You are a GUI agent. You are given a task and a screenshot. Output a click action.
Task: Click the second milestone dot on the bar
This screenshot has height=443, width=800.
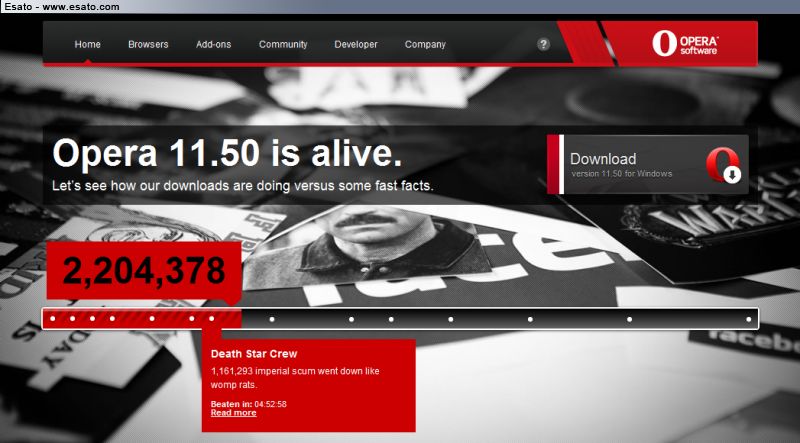click(x=72, y=319)
